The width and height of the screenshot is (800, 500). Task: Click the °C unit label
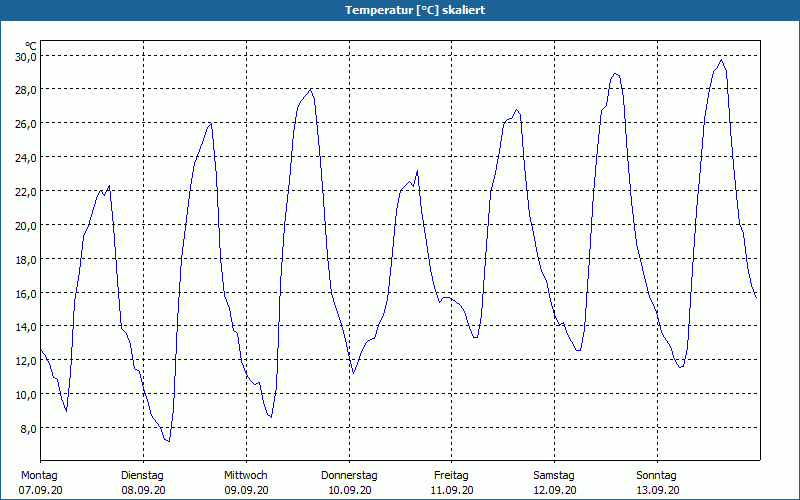(x=31, y=46)
